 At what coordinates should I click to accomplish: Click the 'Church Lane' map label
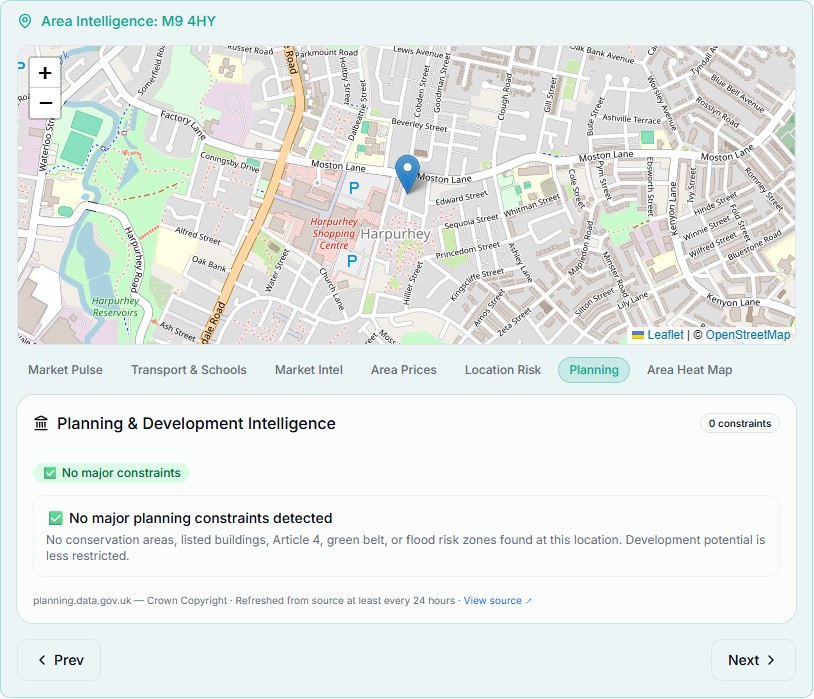click(x=332, y=289)
